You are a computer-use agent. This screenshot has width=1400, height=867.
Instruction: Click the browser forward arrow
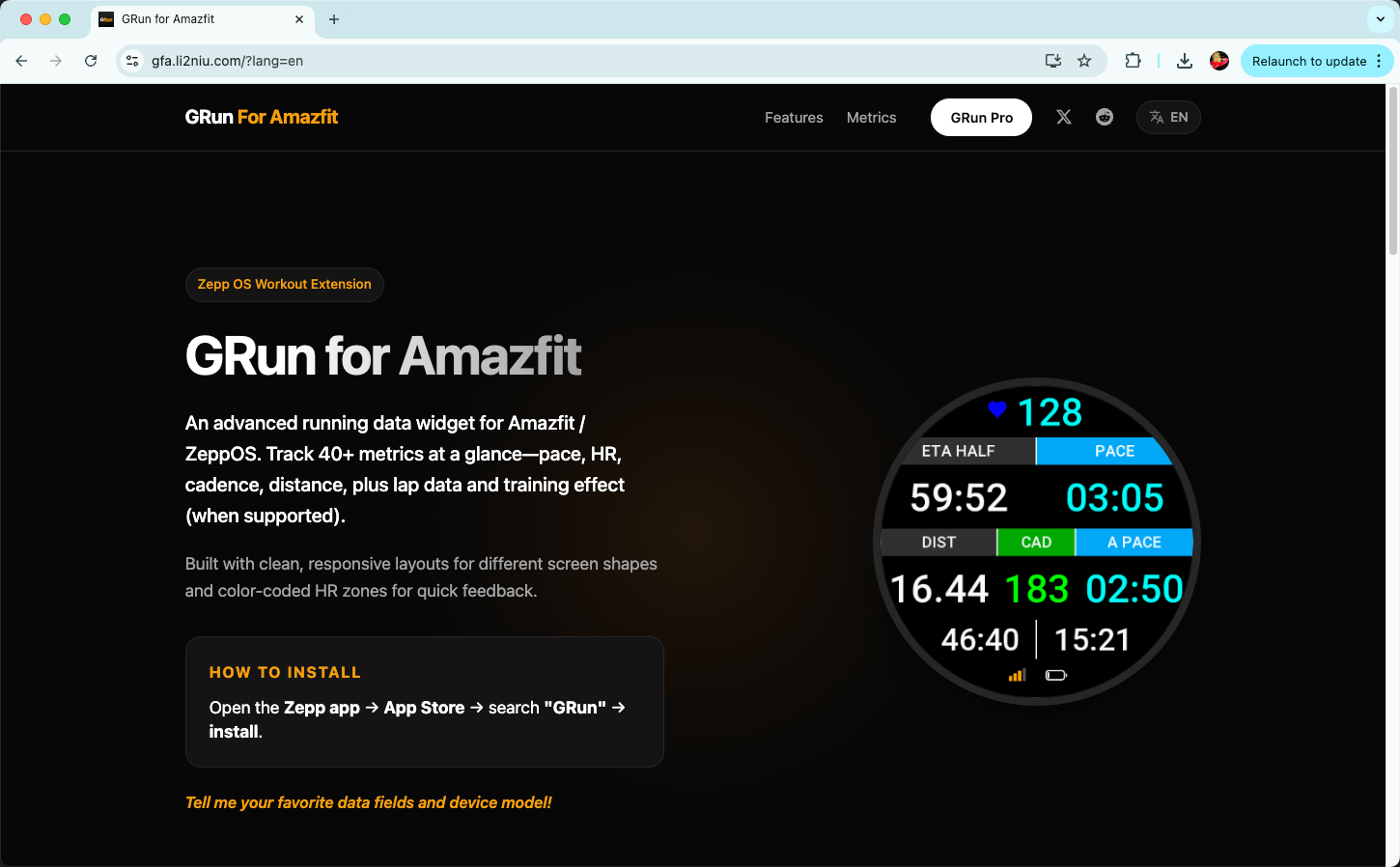56,61
